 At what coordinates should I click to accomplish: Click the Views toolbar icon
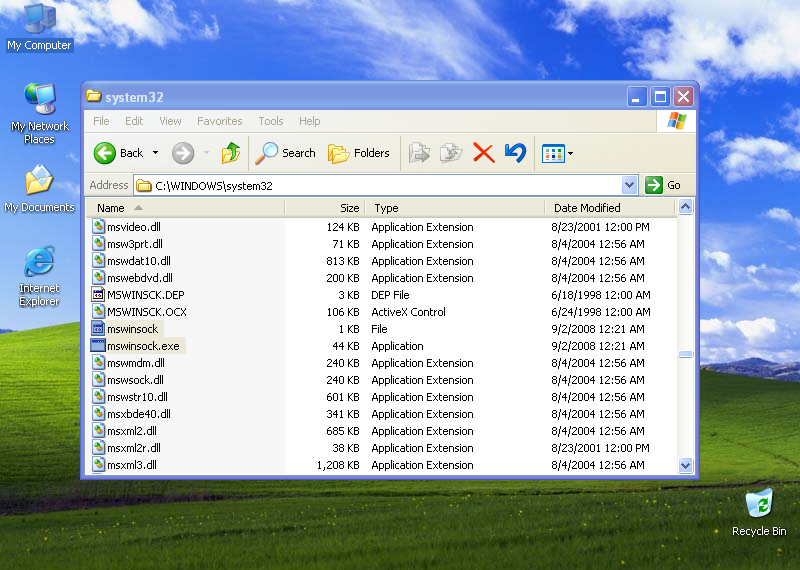click(553, 154)
